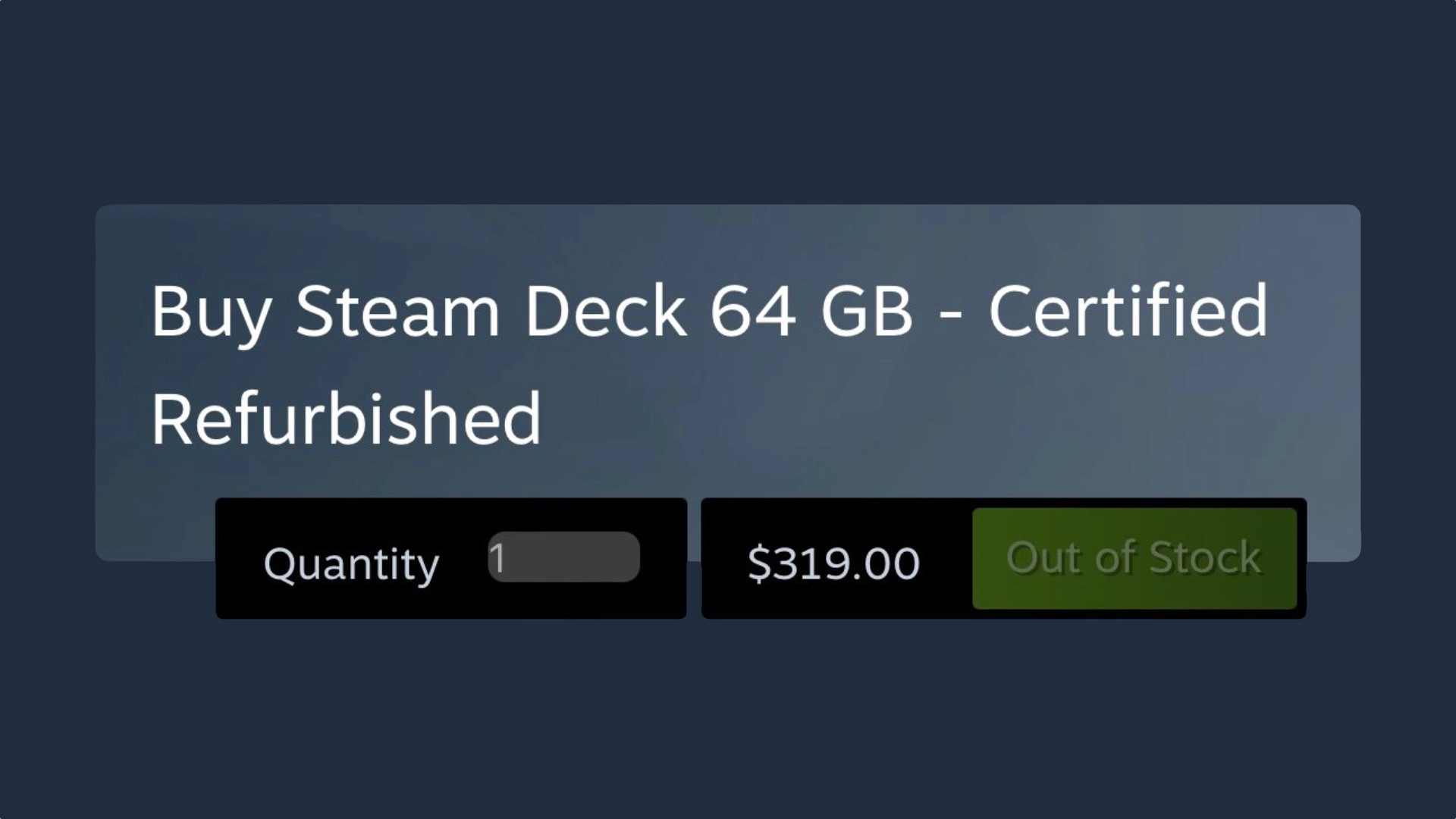Click the word Stock on the green button
1456x819 pixels.
pyautogui.click(x=1205, y=558)
